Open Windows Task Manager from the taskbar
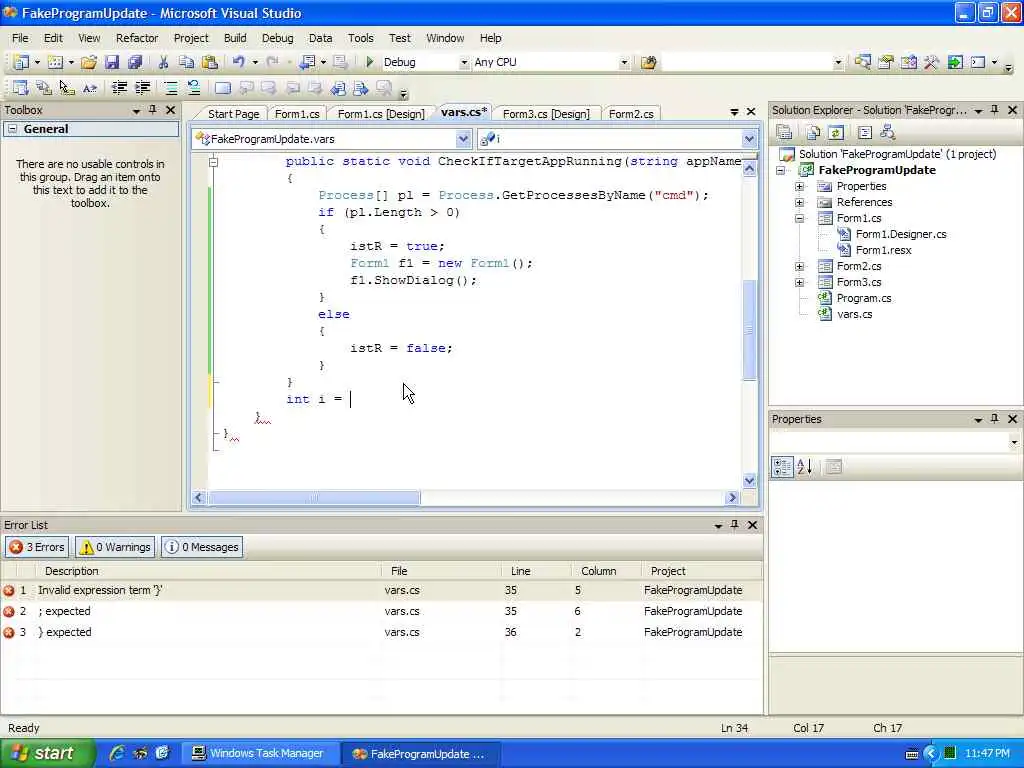Viewport: 1024px width, 768px height. pyautogui.click(x=259, y=753)
